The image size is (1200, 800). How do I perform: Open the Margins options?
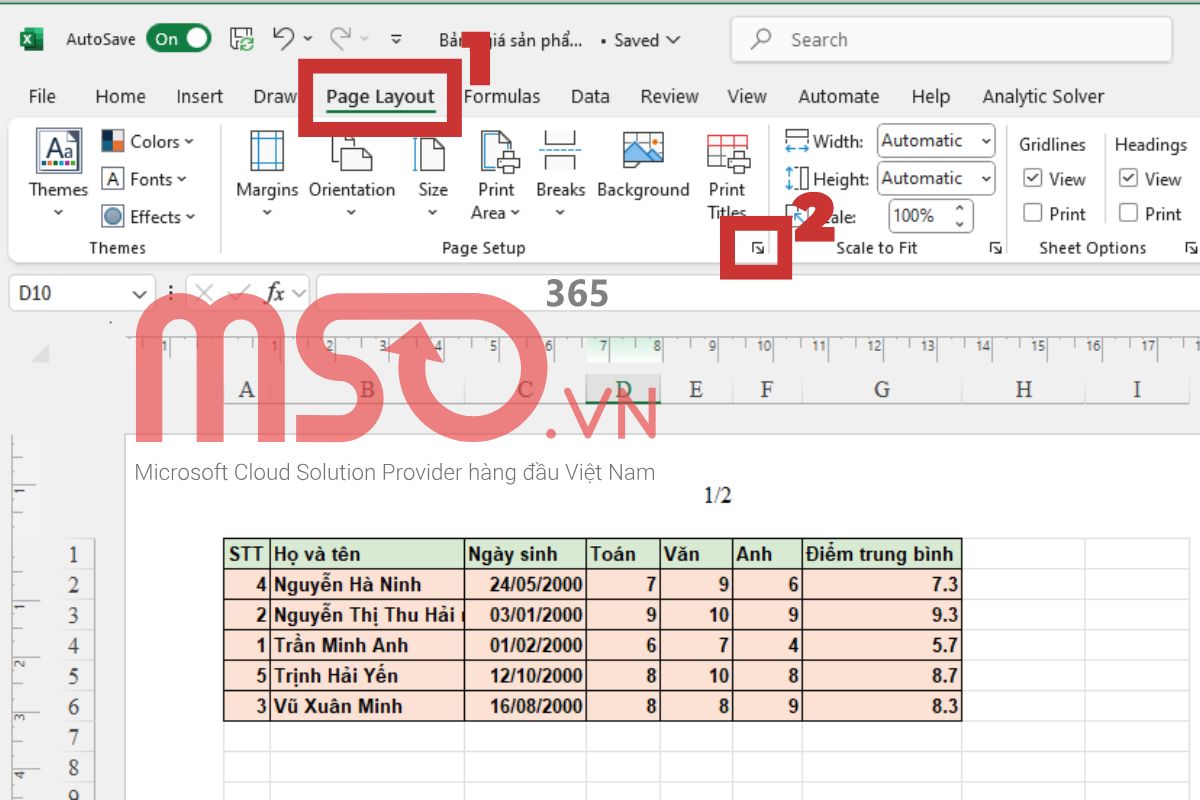(267, 175)
